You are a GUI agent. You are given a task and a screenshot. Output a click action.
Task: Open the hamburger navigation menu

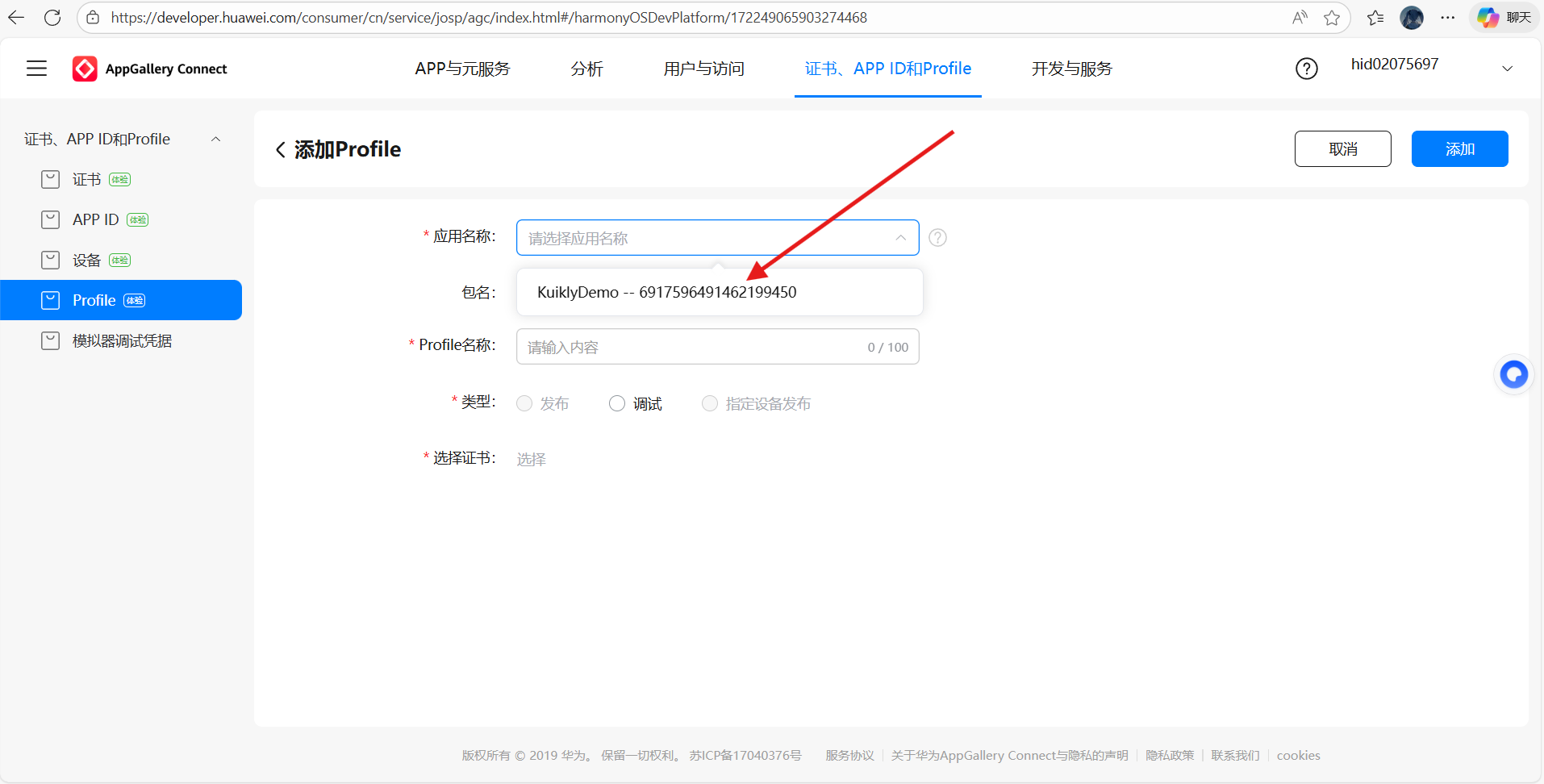tap(35, 68)
